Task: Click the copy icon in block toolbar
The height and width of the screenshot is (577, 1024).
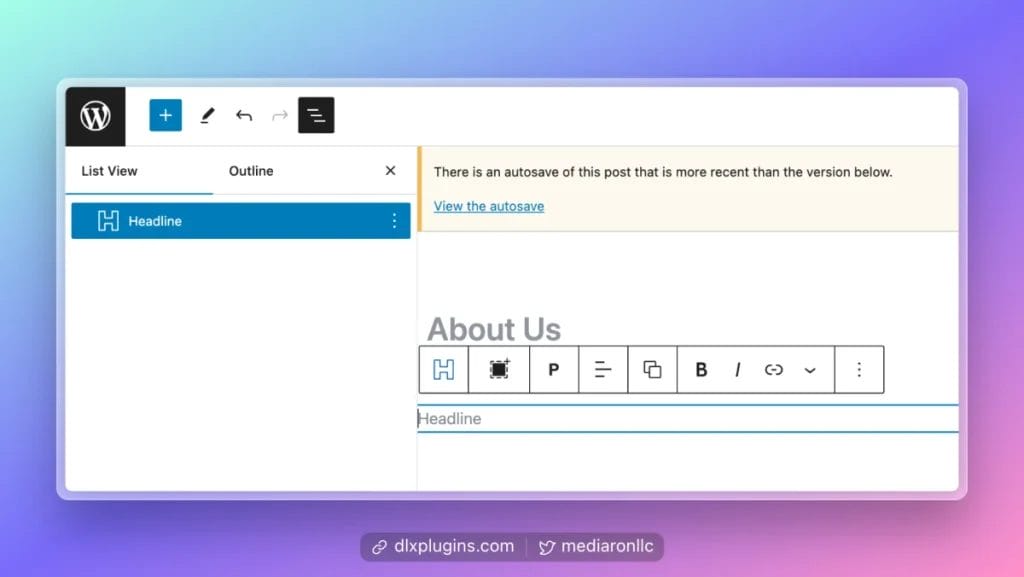Action: [x=652, y=370]
